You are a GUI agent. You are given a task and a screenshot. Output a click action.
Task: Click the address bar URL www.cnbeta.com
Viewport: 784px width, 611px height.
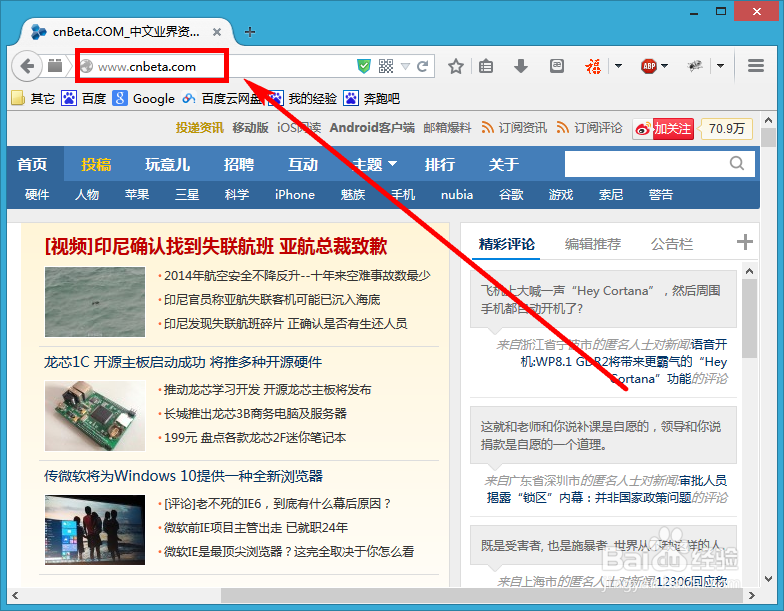click(x=147, y=66)
